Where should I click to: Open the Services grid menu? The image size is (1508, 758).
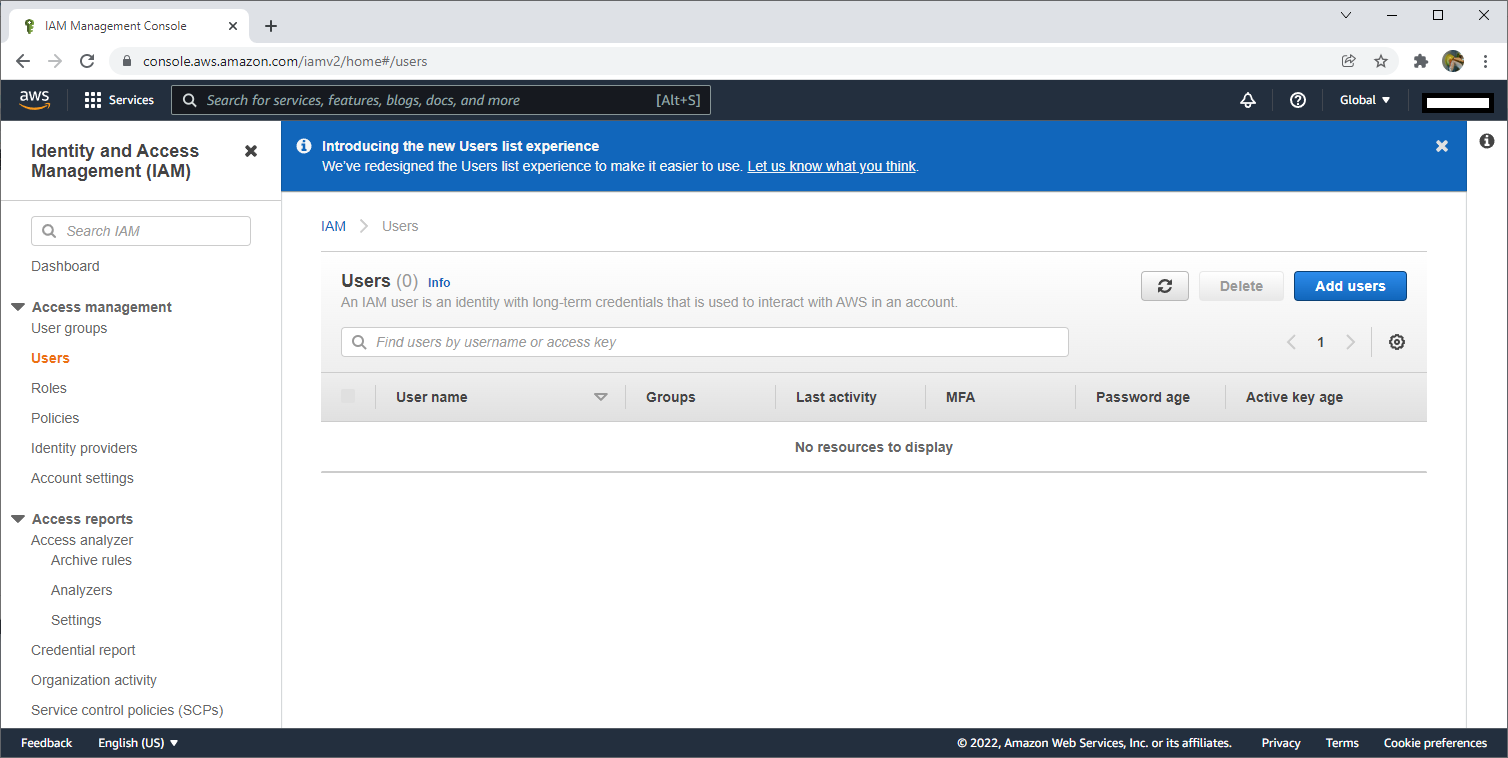119,100
